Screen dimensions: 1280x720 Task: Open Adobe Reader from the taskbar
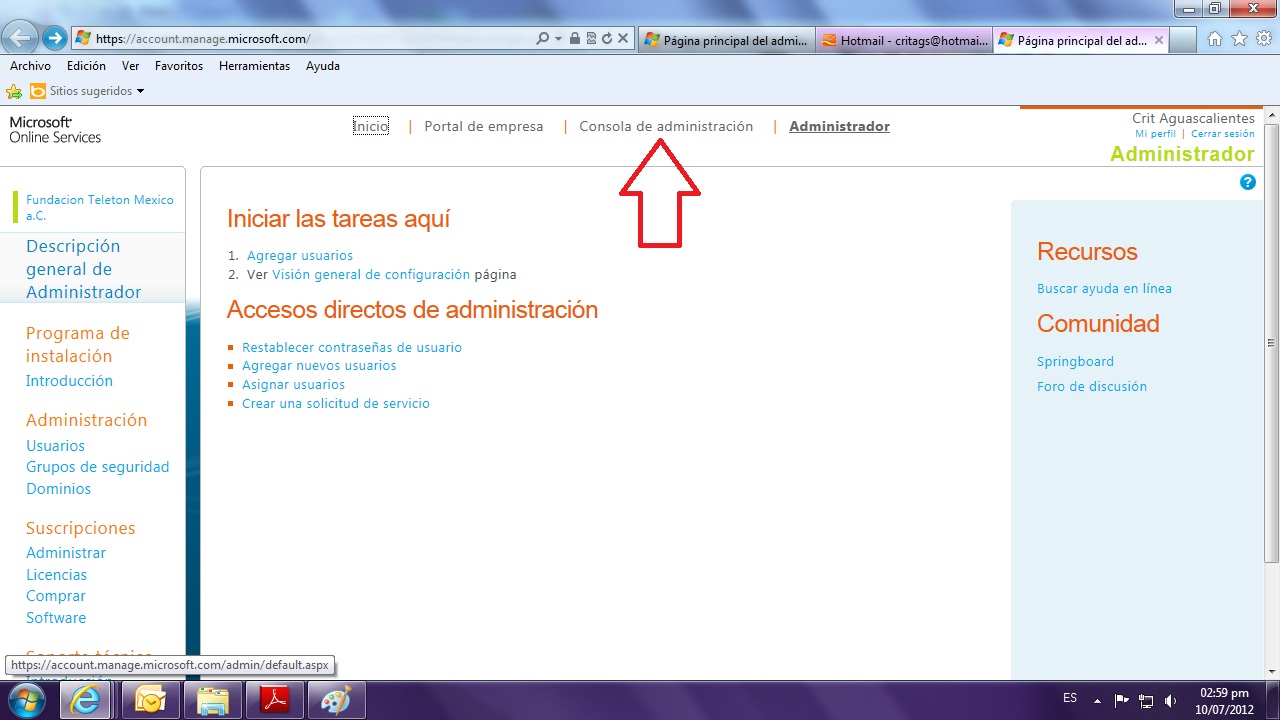[275, 700]
